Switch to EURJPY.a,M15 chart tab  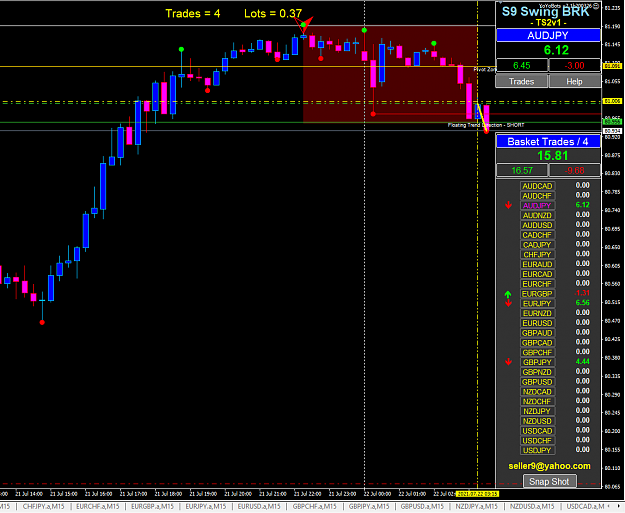click(x=206, y=507)
